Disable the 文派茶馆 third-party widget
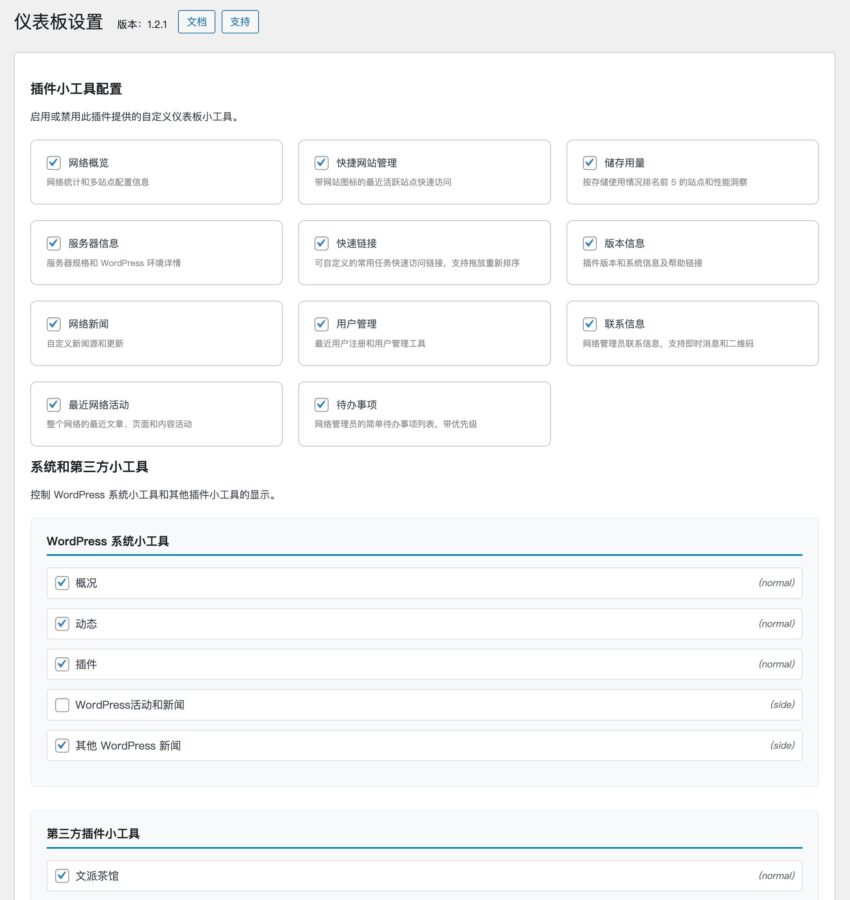 (62, 876)
